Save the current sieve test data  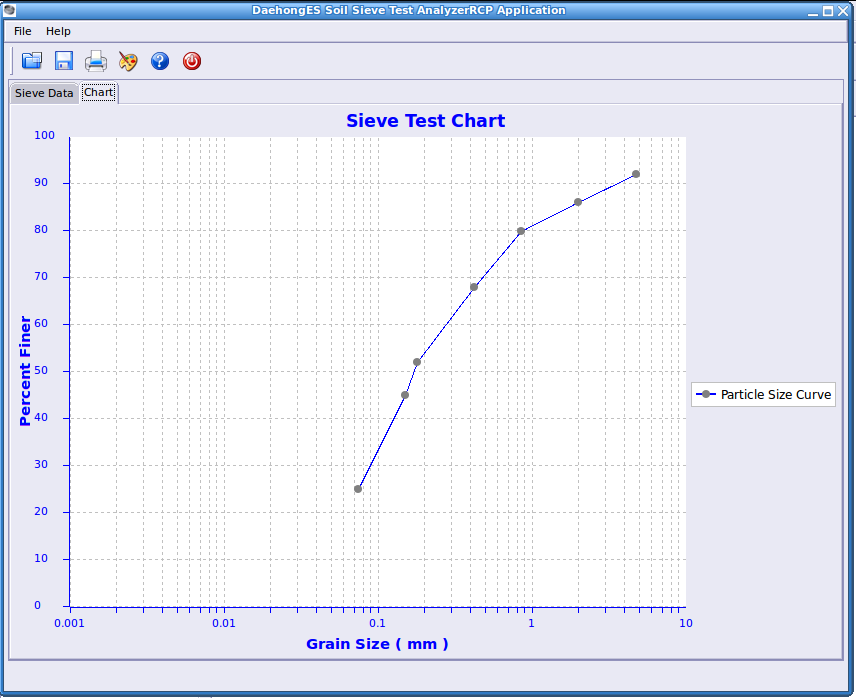point(63,60)
